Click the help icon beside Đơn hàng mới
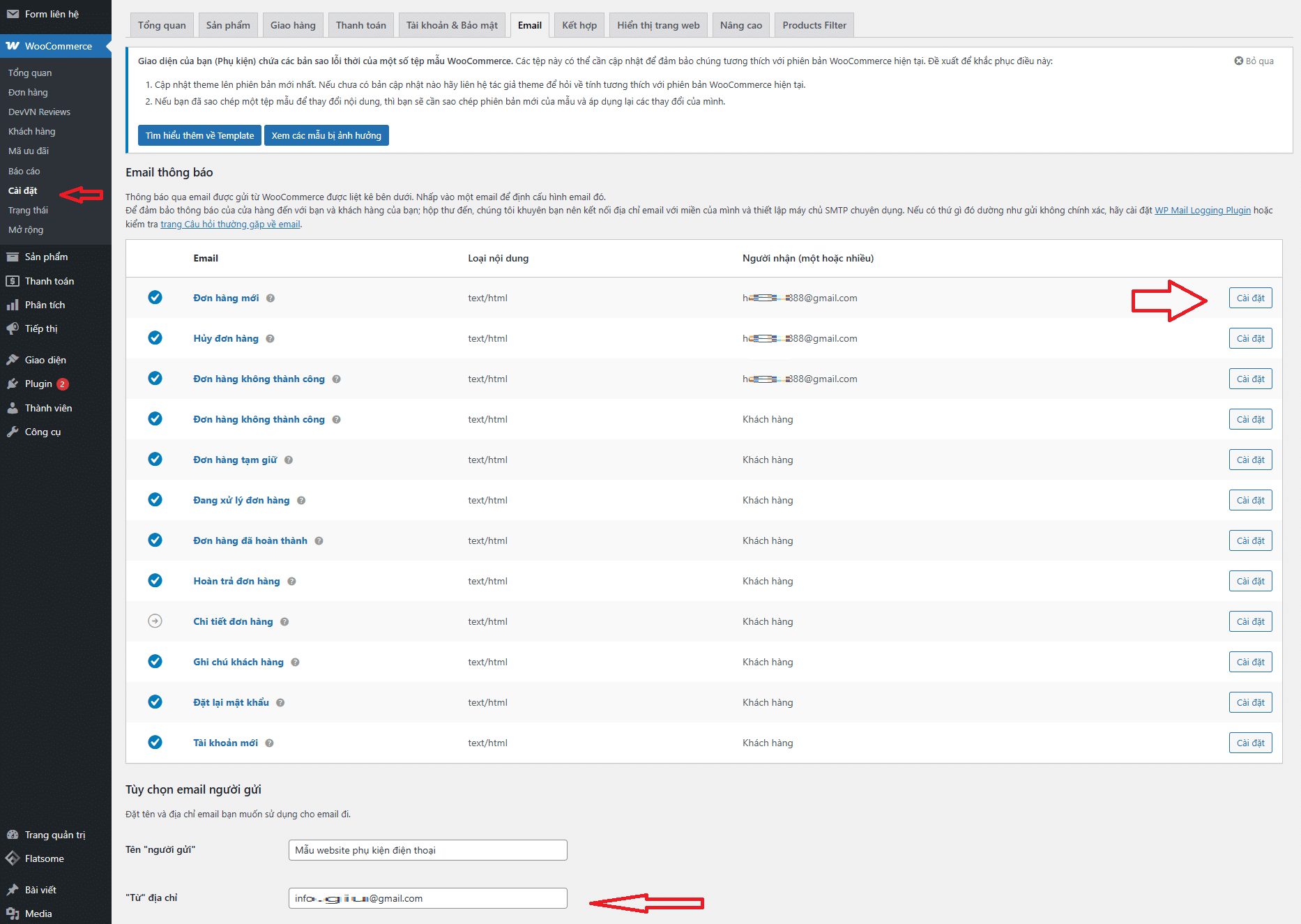 271,298
